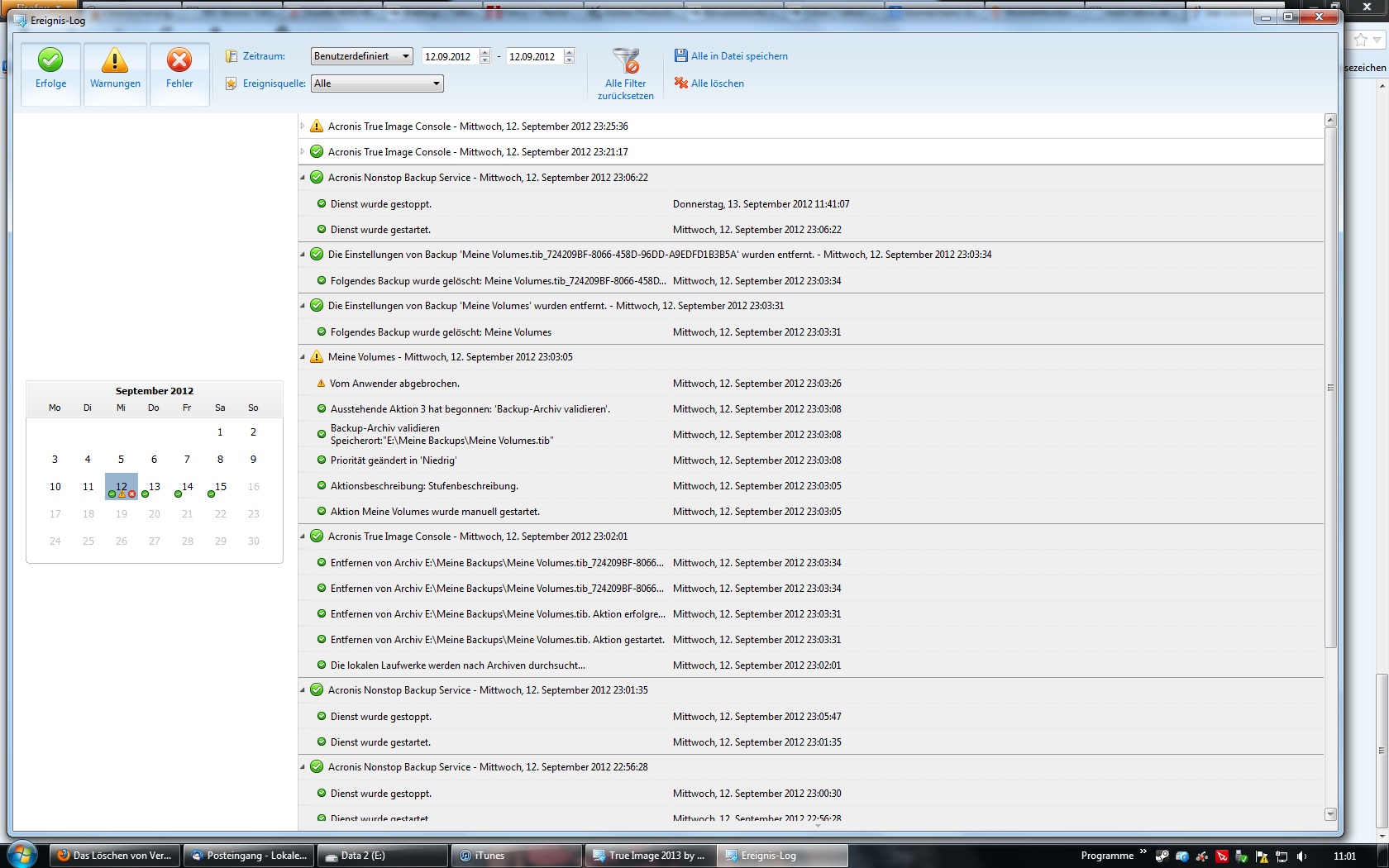
Task: Select day 13 in the calendar
Action: pos(155,487)
